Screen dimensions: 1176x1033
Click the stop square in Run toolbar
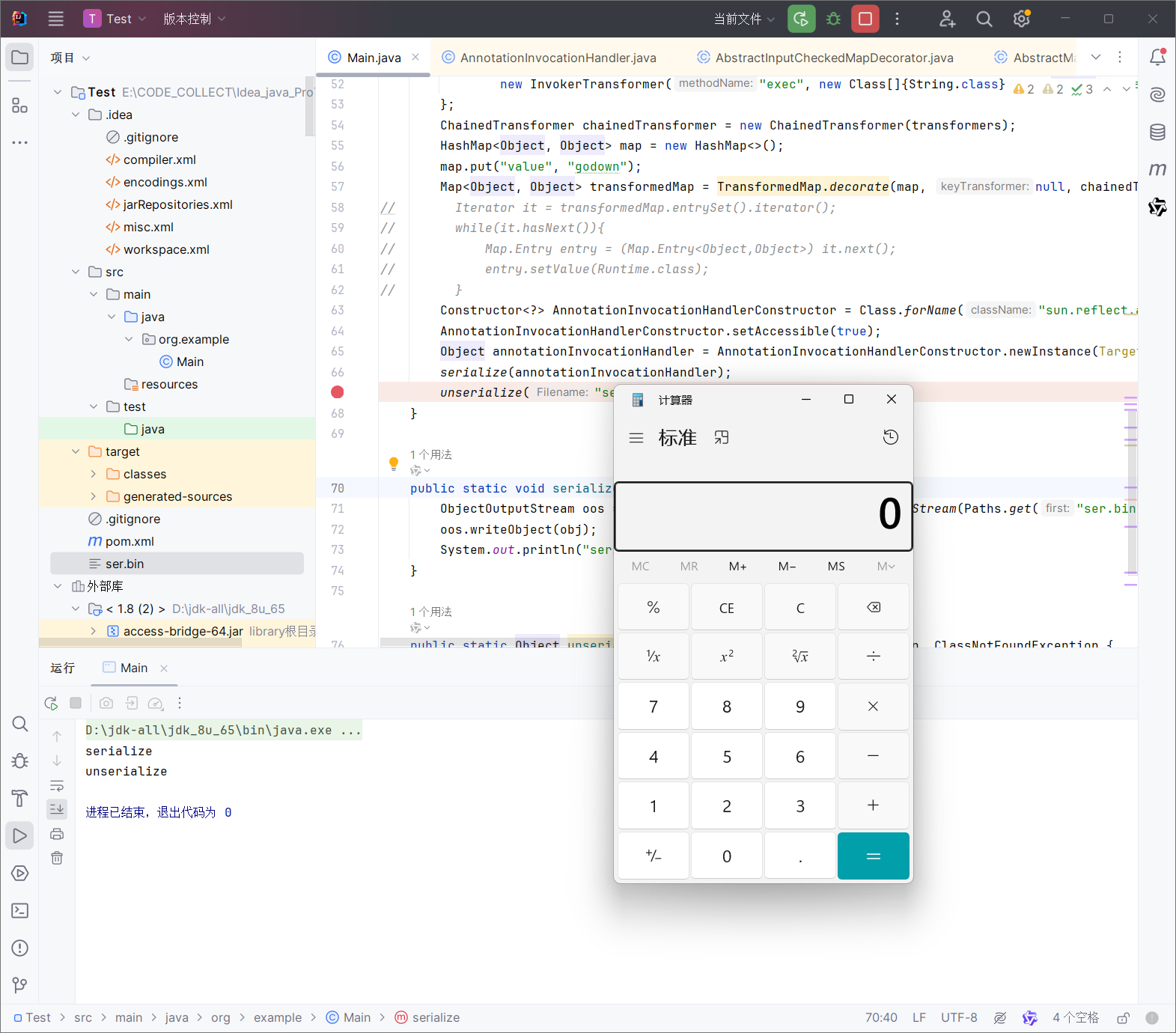[76, 703]
